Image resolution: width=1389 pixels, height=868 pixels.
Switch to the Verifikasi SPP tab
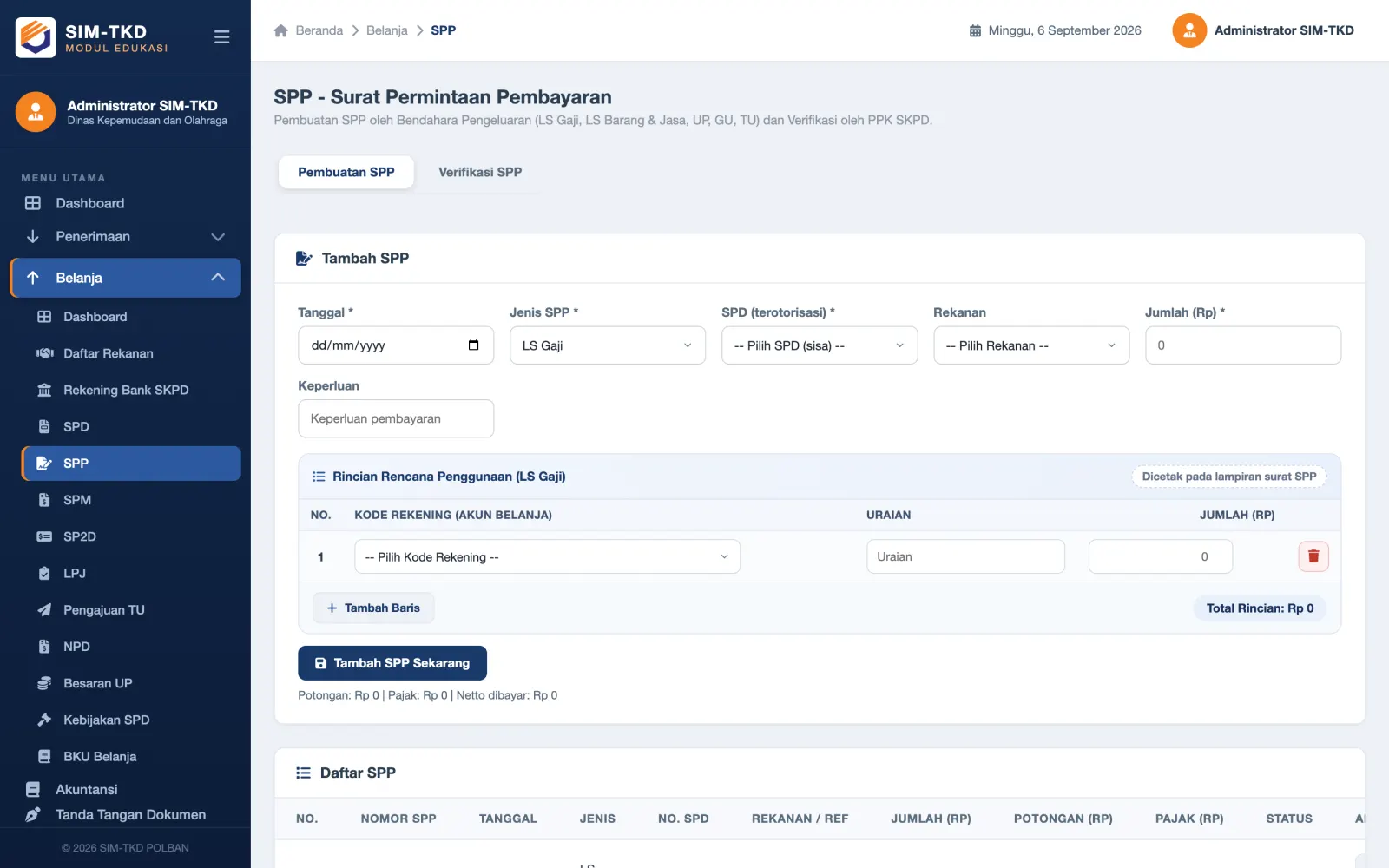point(480,172)
